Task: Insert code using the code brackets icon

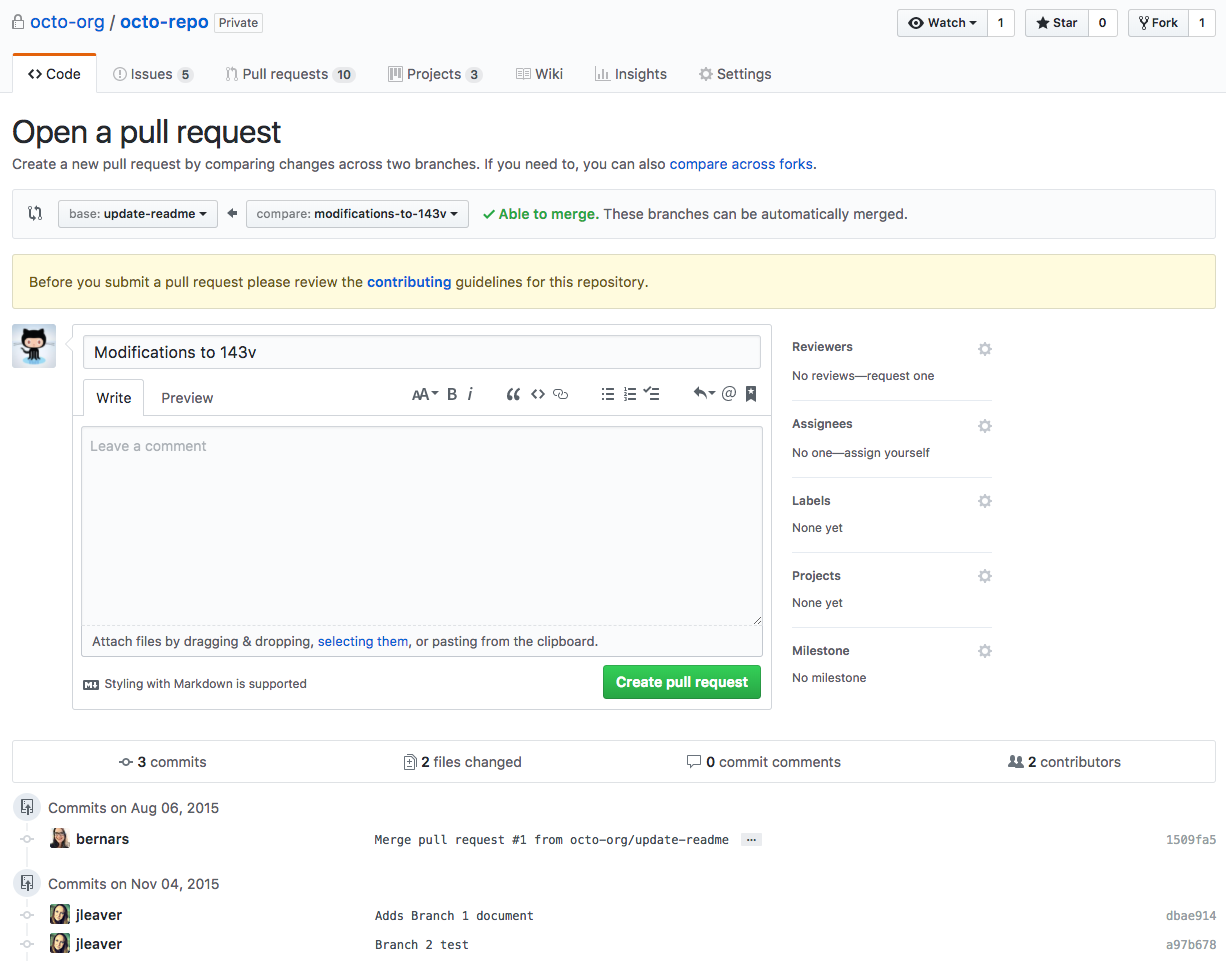Action: 538,394
